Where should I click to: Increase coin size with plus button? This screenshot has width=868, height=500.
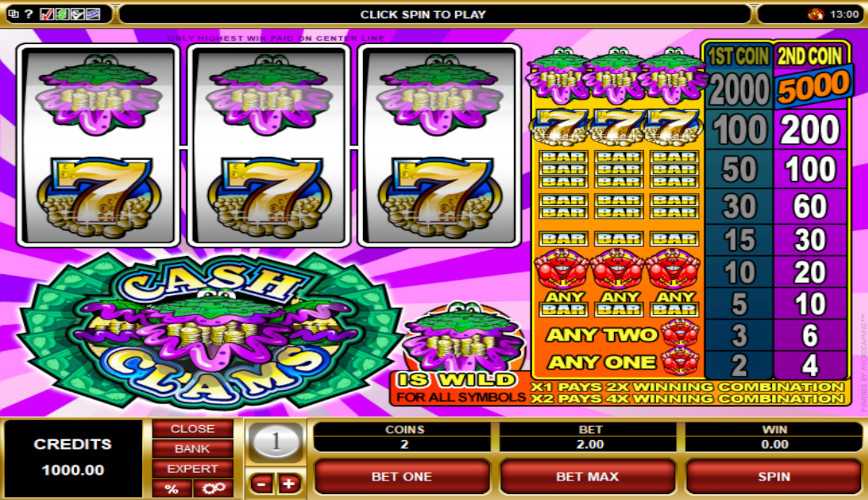click(288, 484)
